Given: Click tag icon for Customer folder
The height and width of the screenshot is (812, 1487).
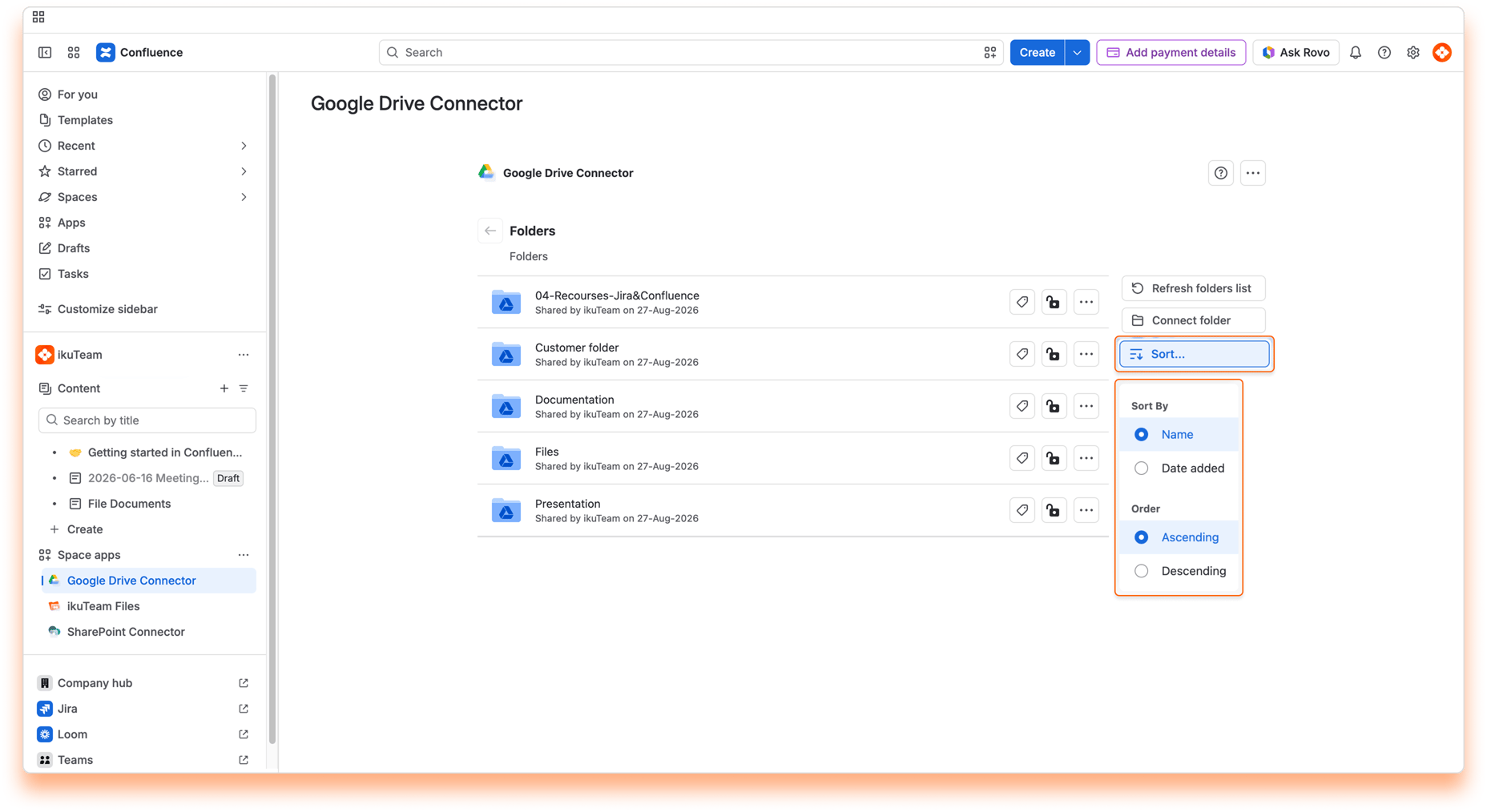Looking at the screenshot, I should coord(1022,354).
